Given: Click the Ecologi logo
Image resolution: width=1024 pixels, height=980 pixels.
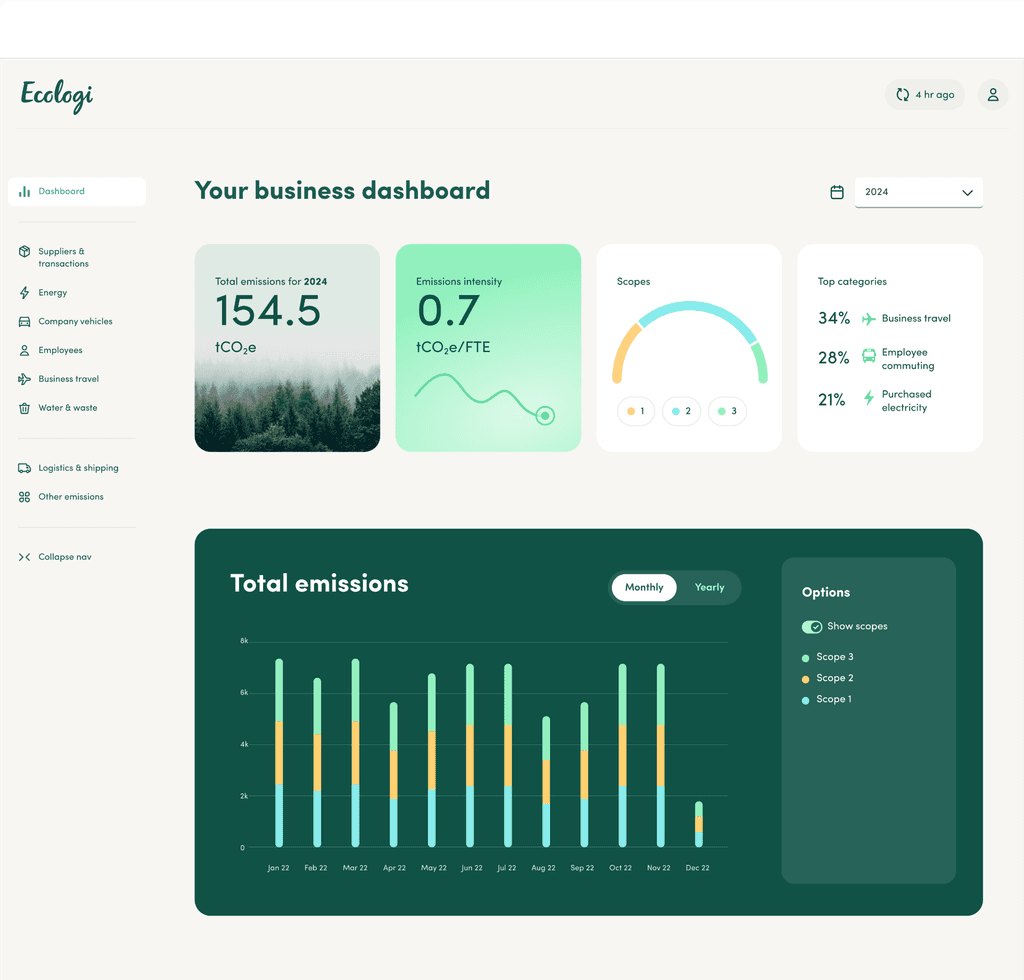Looking at the screenshot, I should tap(55, 96).
